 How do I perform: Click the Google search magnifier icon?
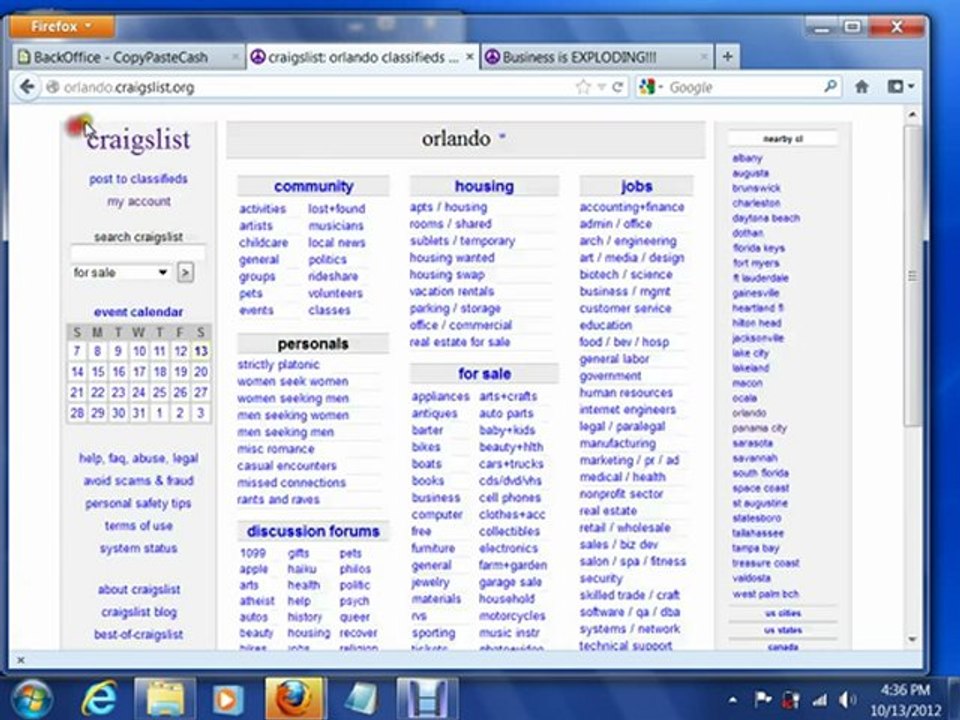click(x=830, y=86)
